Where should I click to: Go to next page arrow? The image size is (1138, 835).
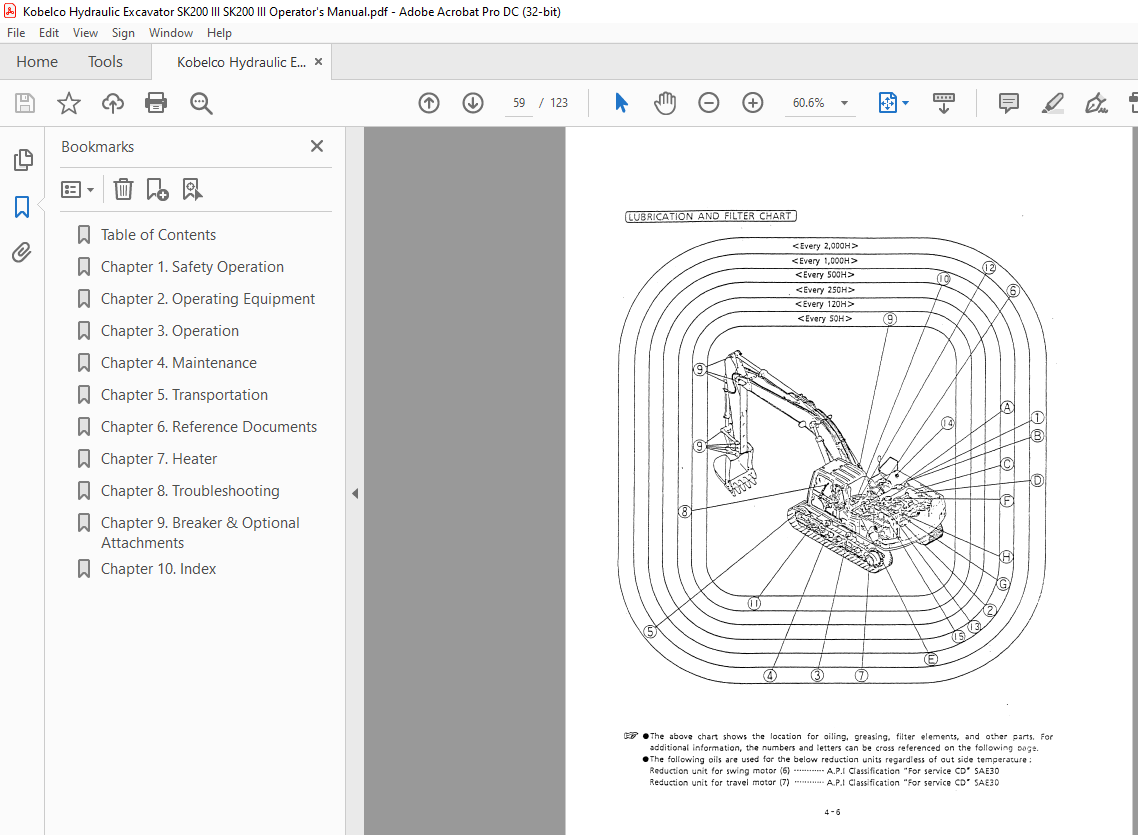coord(472,103)
